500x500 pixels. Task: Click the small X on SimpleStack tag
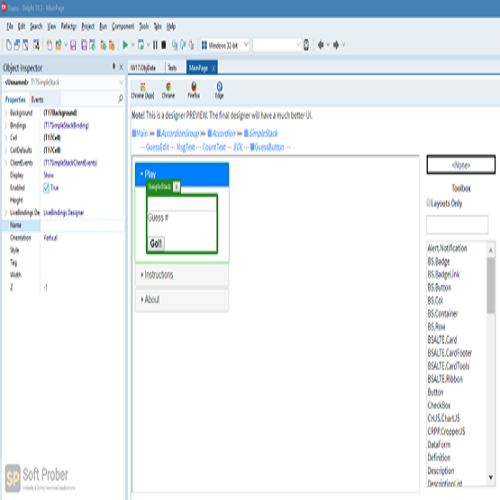click(176, 187)
